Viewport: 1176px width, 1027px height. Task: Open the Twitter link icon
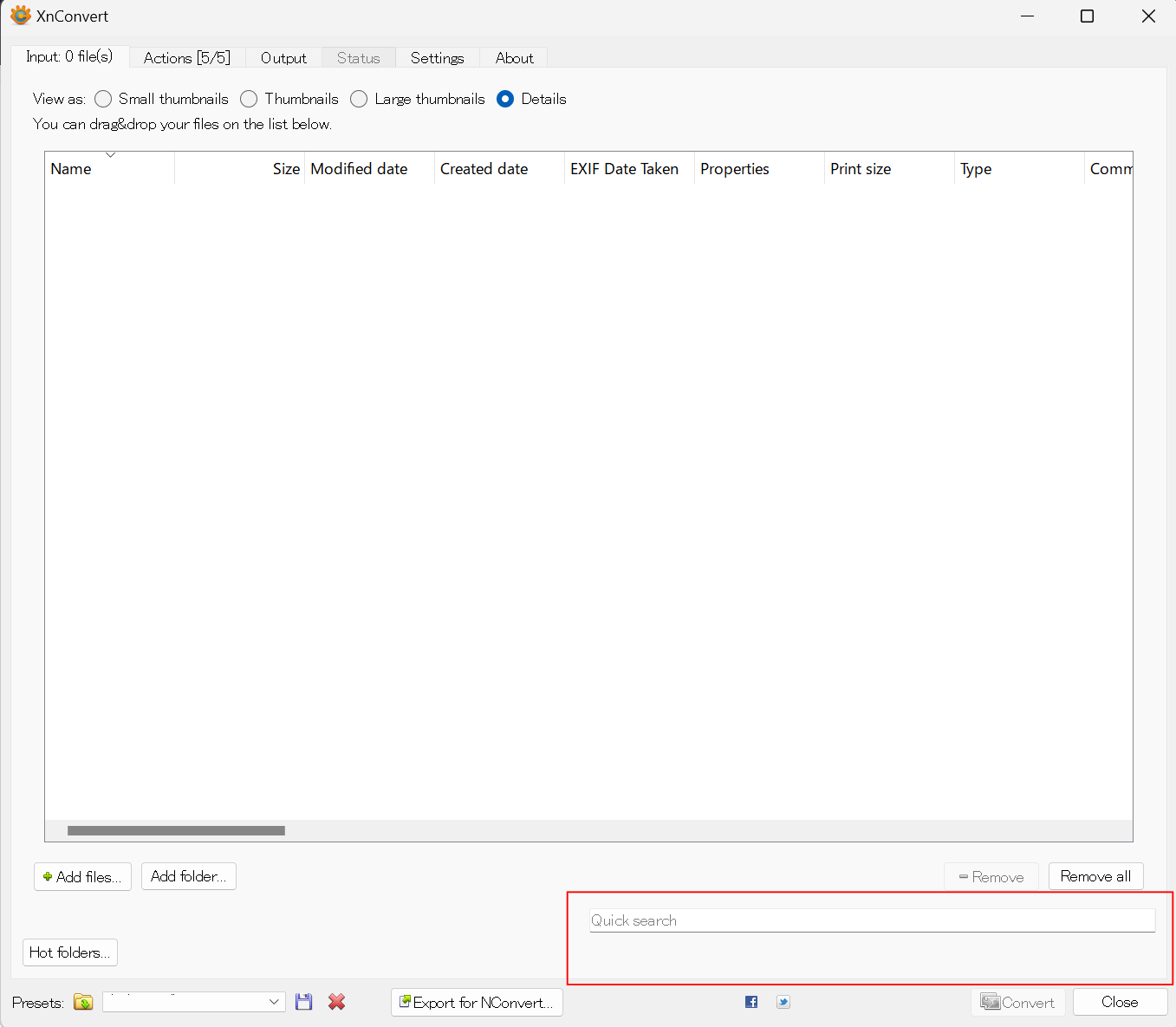coord(783,1002)
